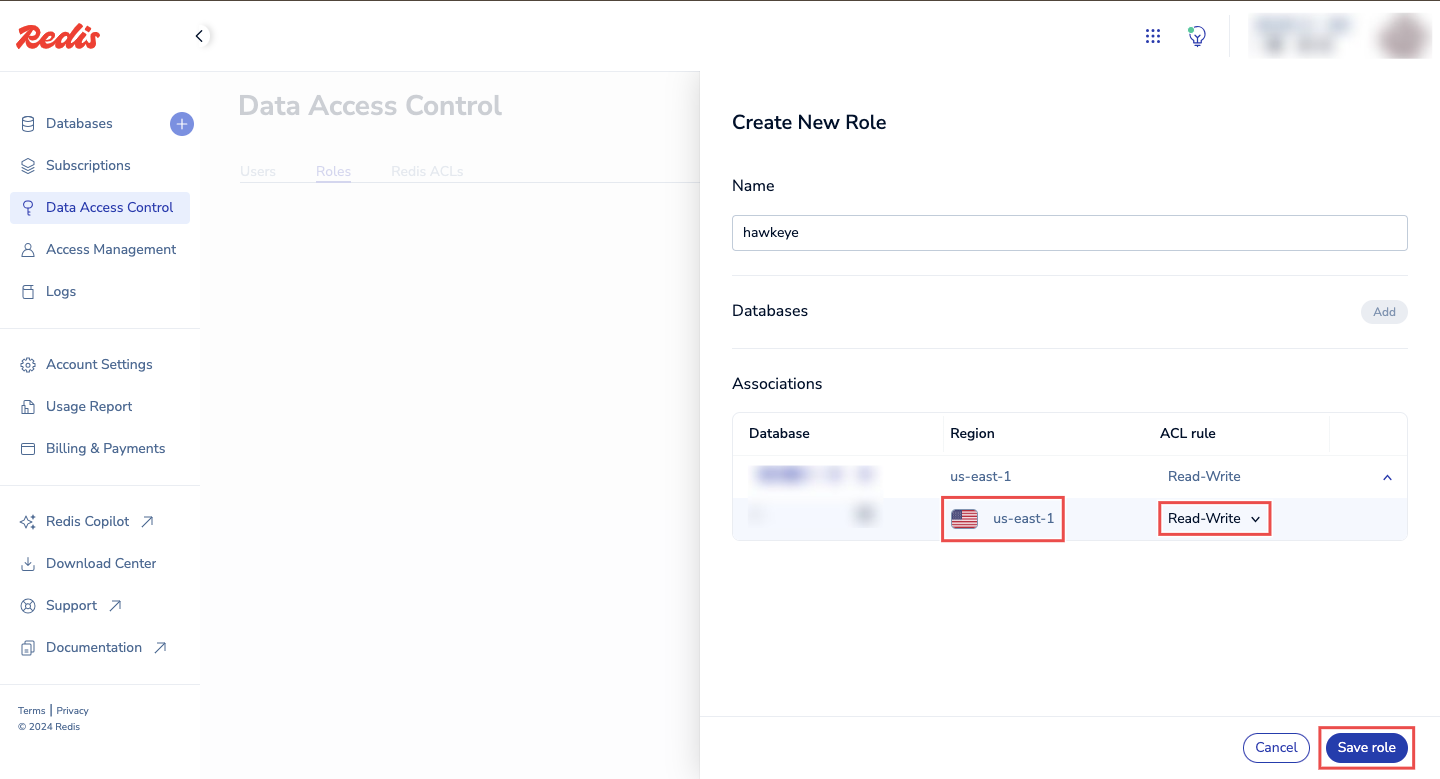Click the Redis logo
The height and width of the screenshot is (779, 1440).
(x=57, y=36)
